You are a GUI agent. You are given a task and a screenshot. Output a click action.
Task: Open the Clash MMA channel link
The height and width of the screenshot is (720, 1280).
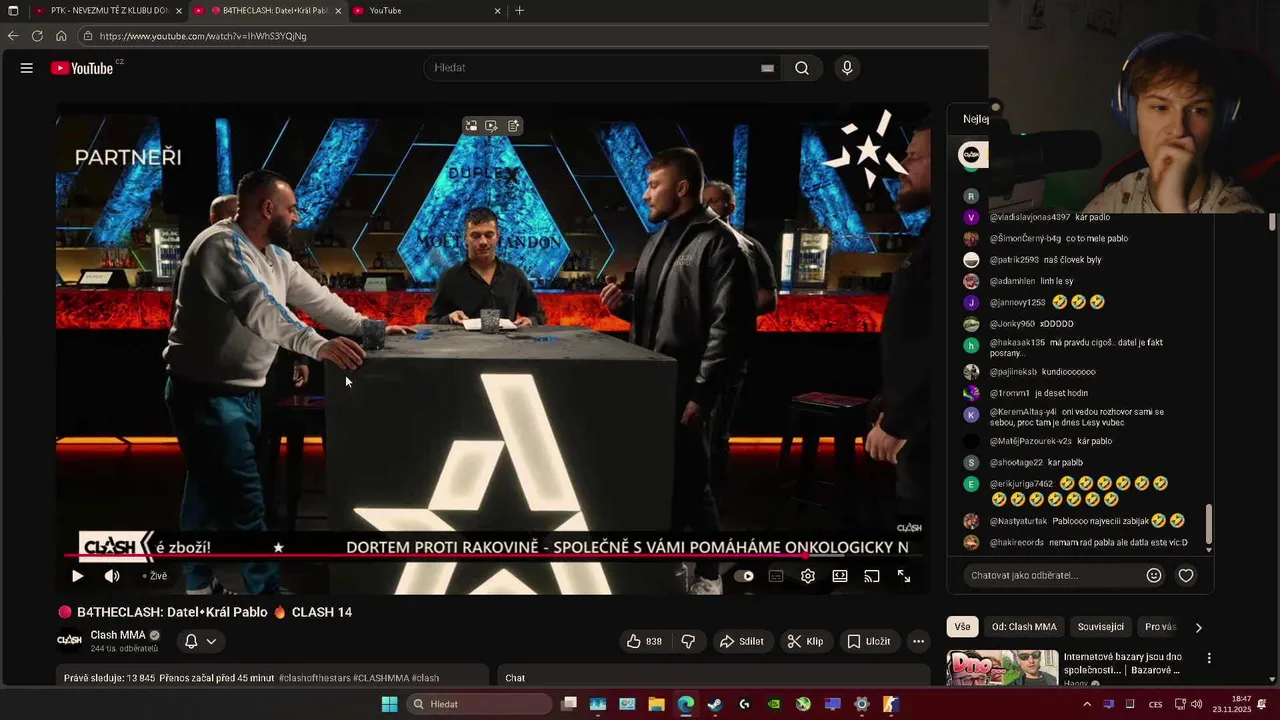coord(118,635)
